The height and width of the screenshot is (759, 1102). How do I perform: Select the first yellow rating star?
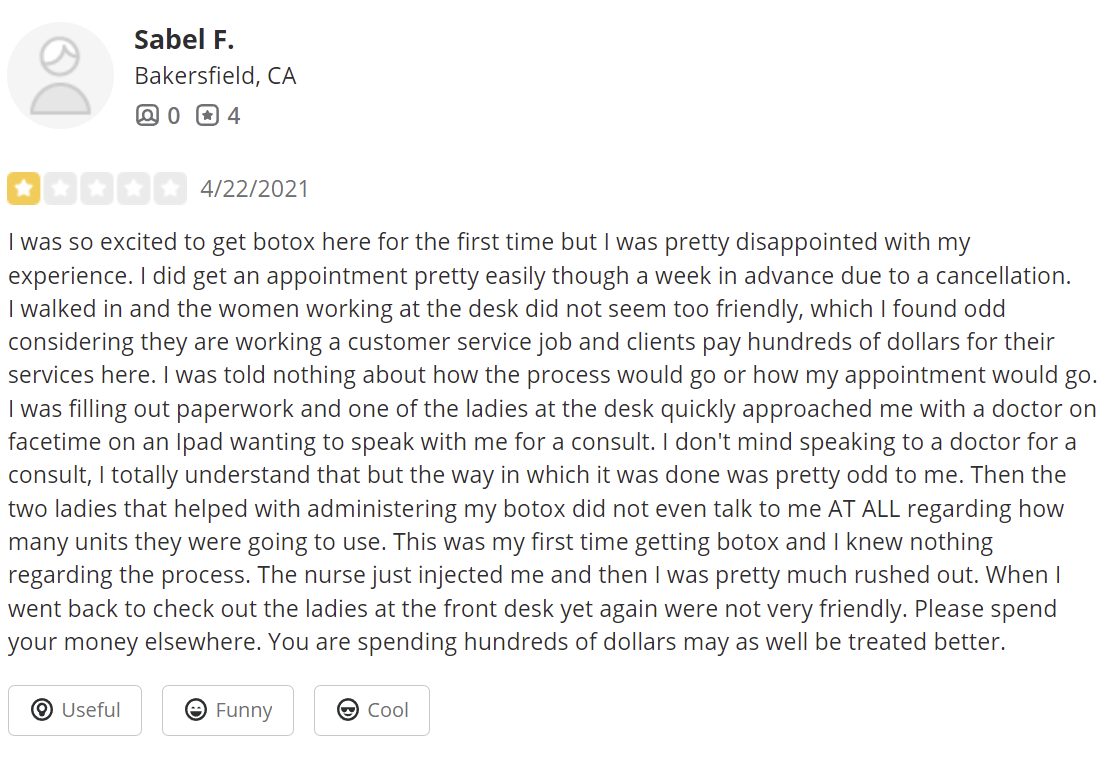coord(24,188)
